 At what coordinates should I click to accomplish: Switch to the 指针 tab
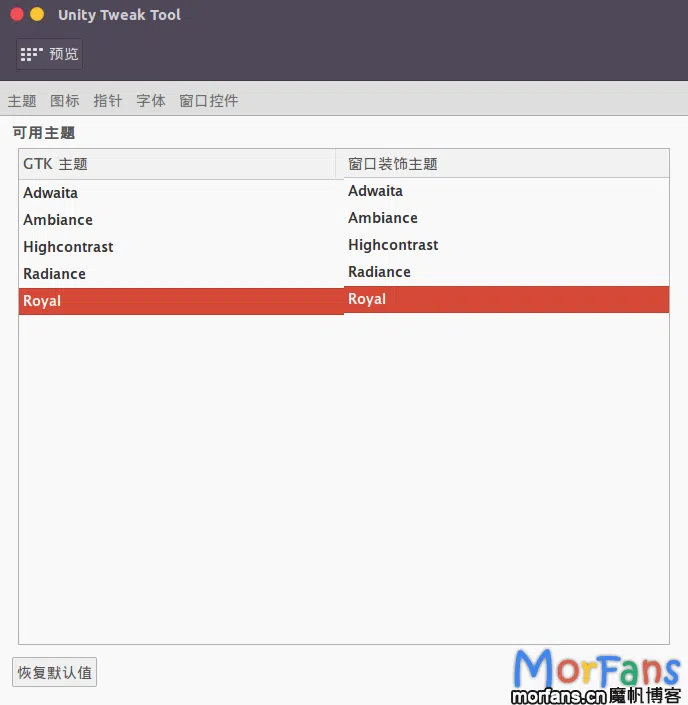point(108,101)
